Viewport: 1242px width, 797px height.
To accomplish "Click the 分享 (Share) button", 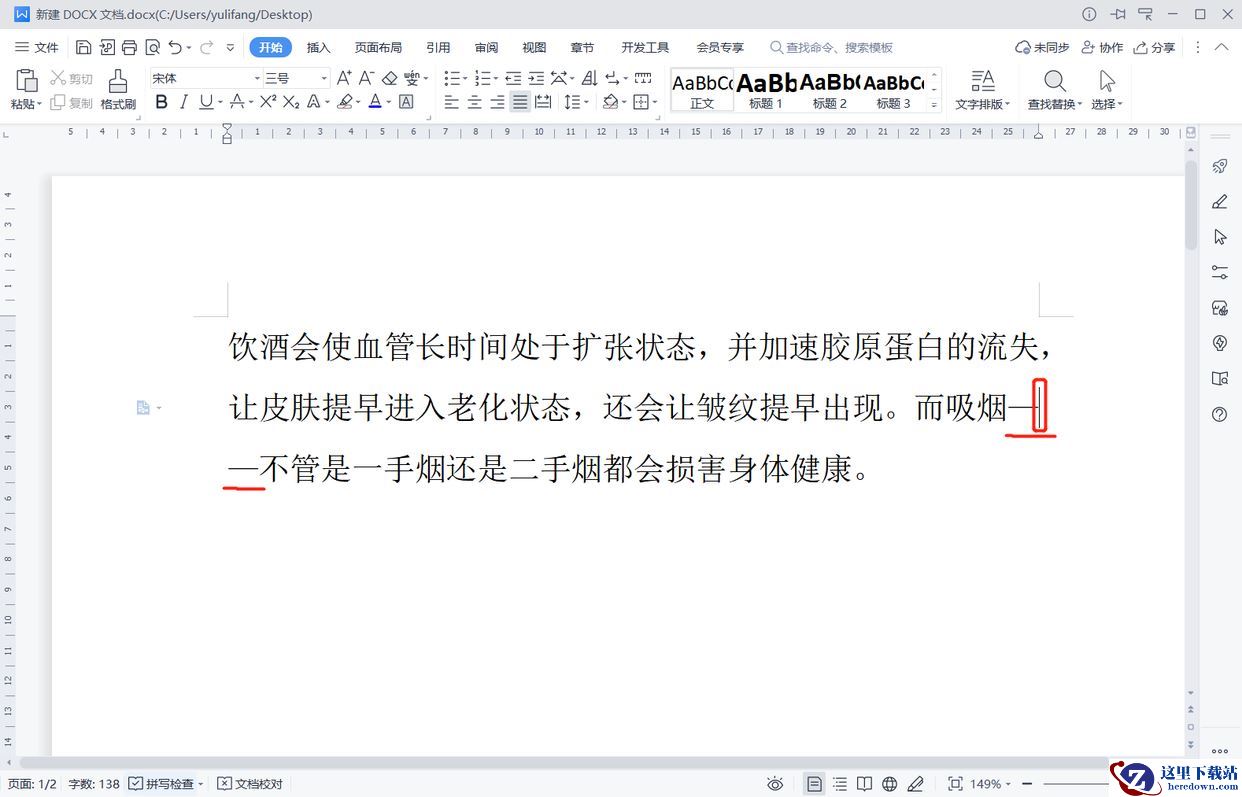I will point(1154,47).
